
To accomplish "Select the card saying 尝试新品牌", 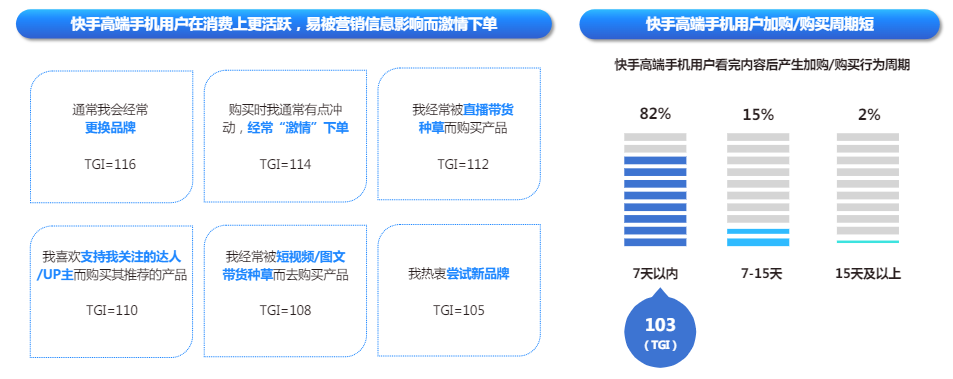I will tap(459, 290).
